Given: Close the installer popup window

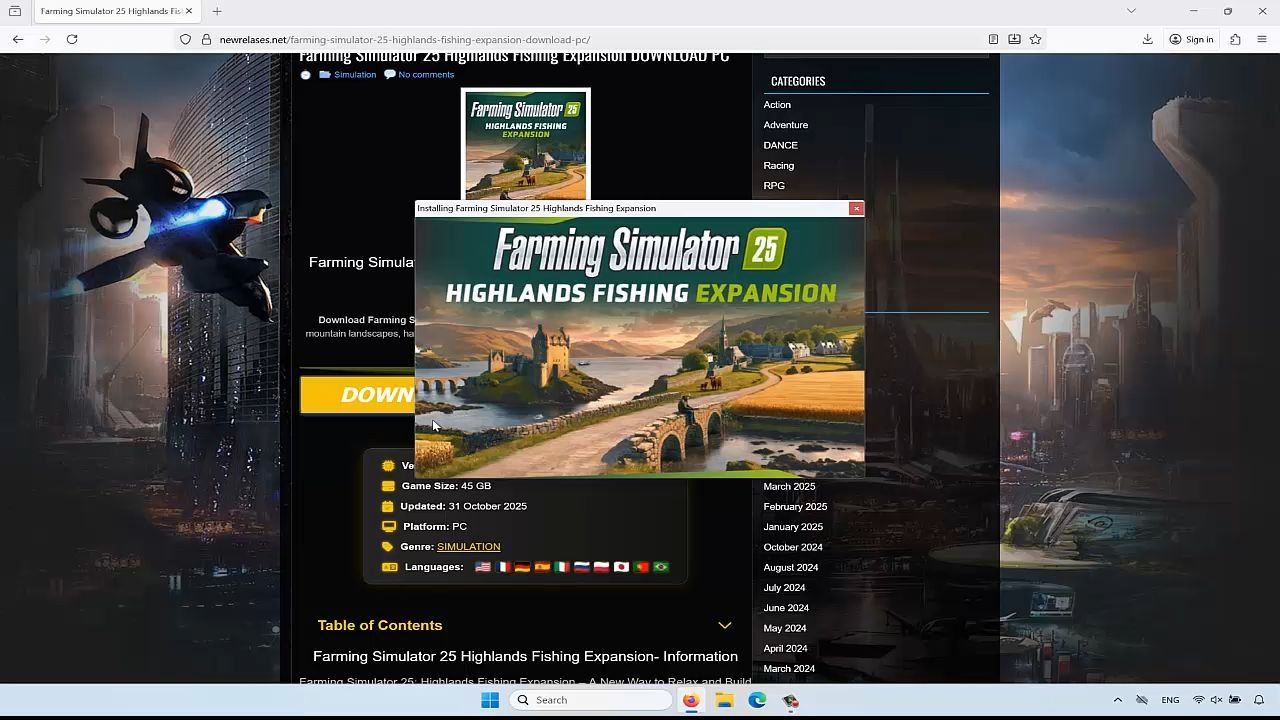Looking at the screenshot, I should tap(856, 208).
